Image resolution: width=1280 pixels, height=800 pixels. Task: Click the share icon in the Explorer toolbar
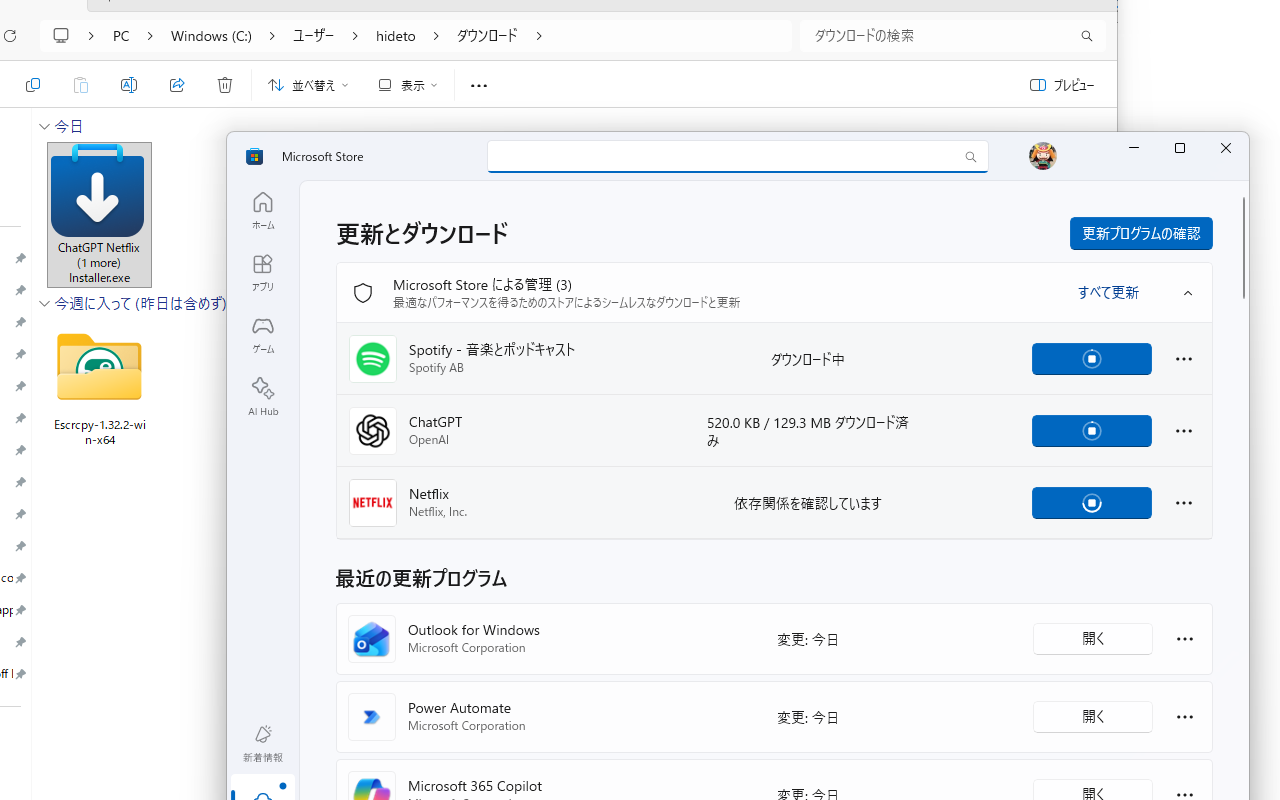point(176,85)
